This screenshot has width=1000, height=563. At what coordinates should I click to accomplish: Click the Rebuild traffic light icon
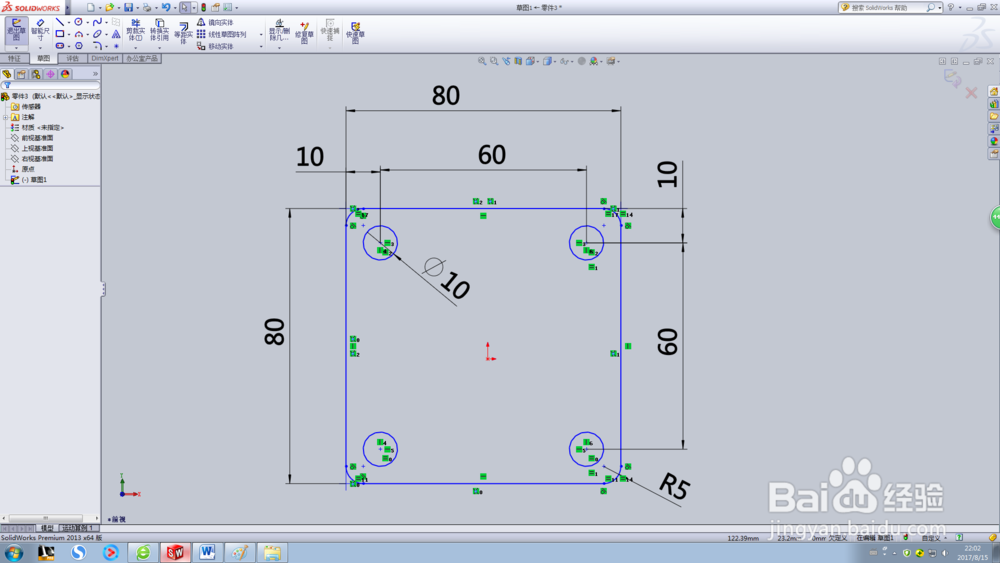coord(203,8)
